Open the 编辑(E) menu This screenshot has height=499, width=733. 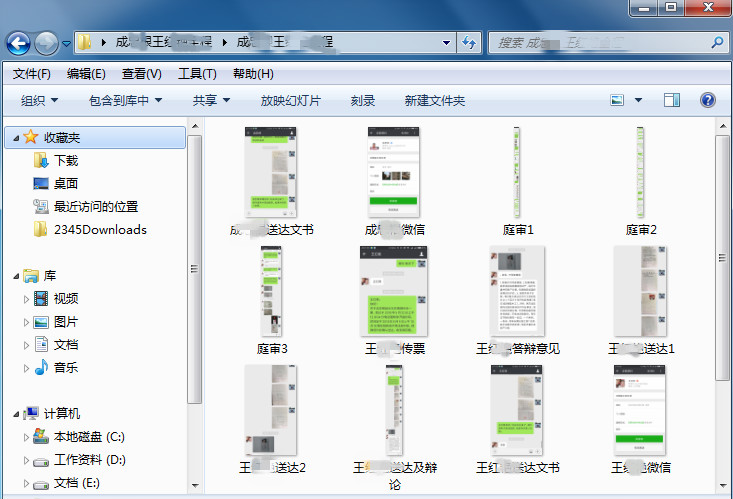point(86,74)
